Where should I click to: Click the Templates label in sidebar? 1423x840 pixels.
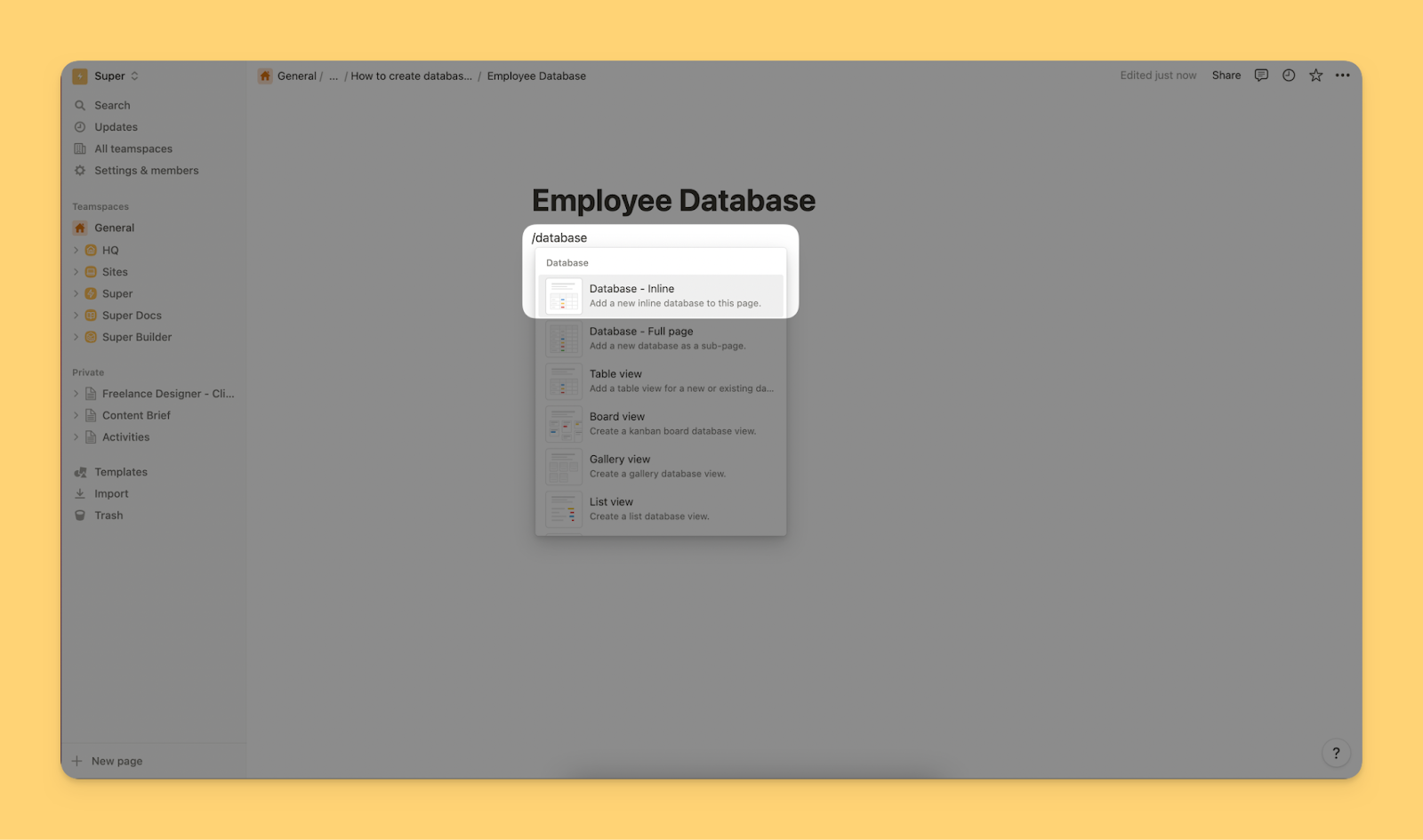pos(121,473)
